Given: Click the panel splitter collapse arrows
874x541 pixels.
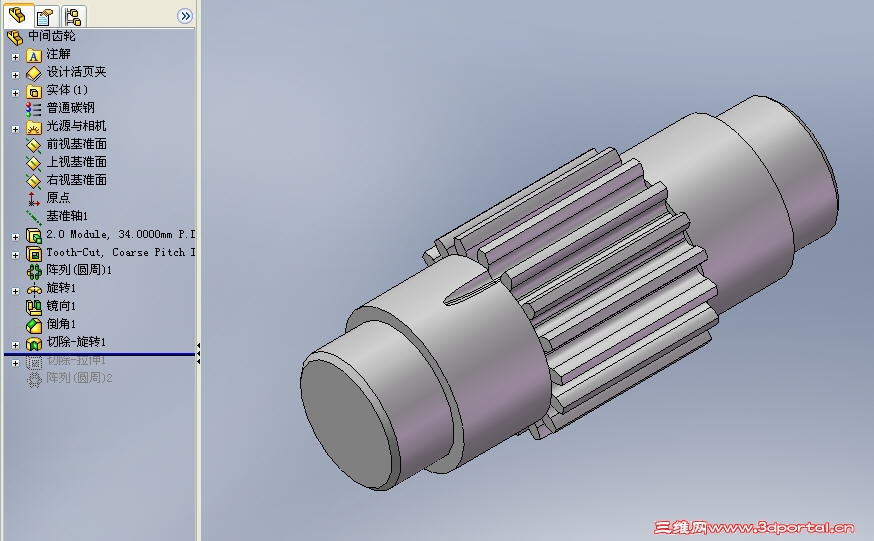Looking at the screenshot, I should pyautogui.click(x=198, y=354).
